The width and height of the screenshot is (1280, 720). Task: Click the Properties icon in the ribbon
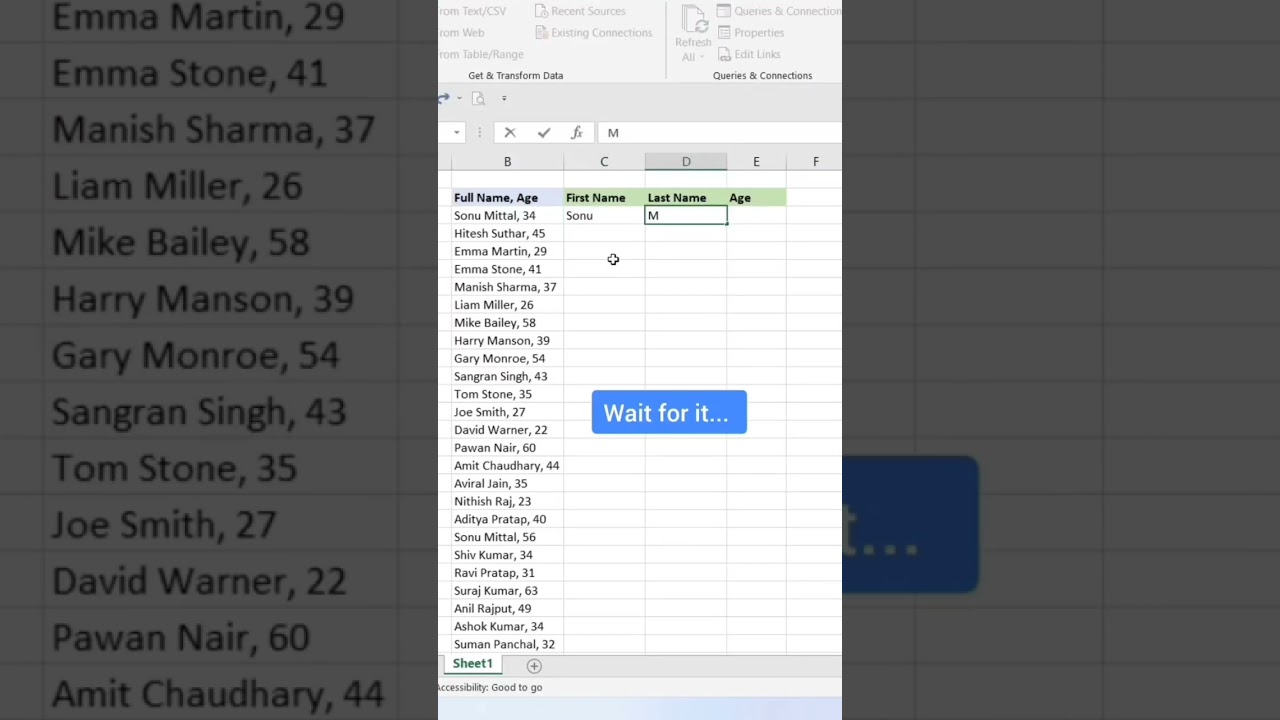pyautogui.click(x=724, y=33)
